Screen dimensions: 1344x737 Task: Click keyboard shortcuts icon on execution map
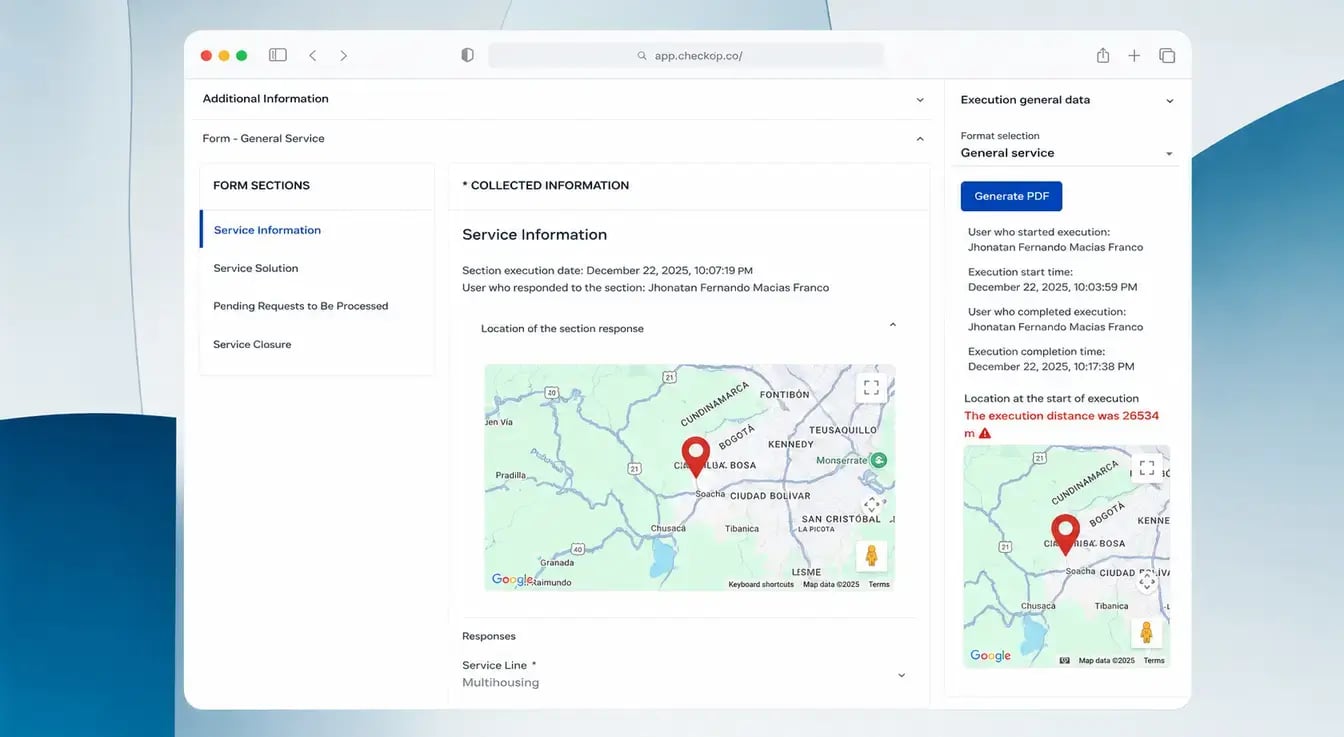[x=1065, y=661]
